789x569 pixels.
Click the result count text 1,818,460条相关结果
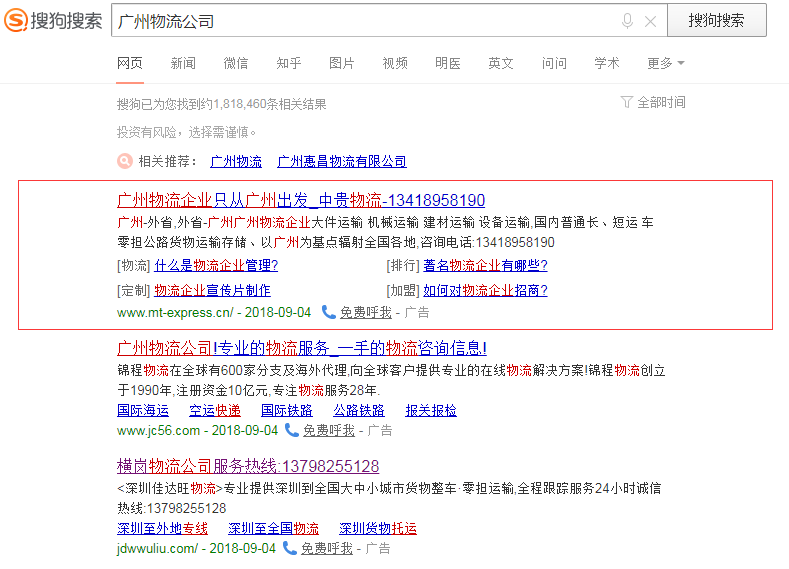270,104
